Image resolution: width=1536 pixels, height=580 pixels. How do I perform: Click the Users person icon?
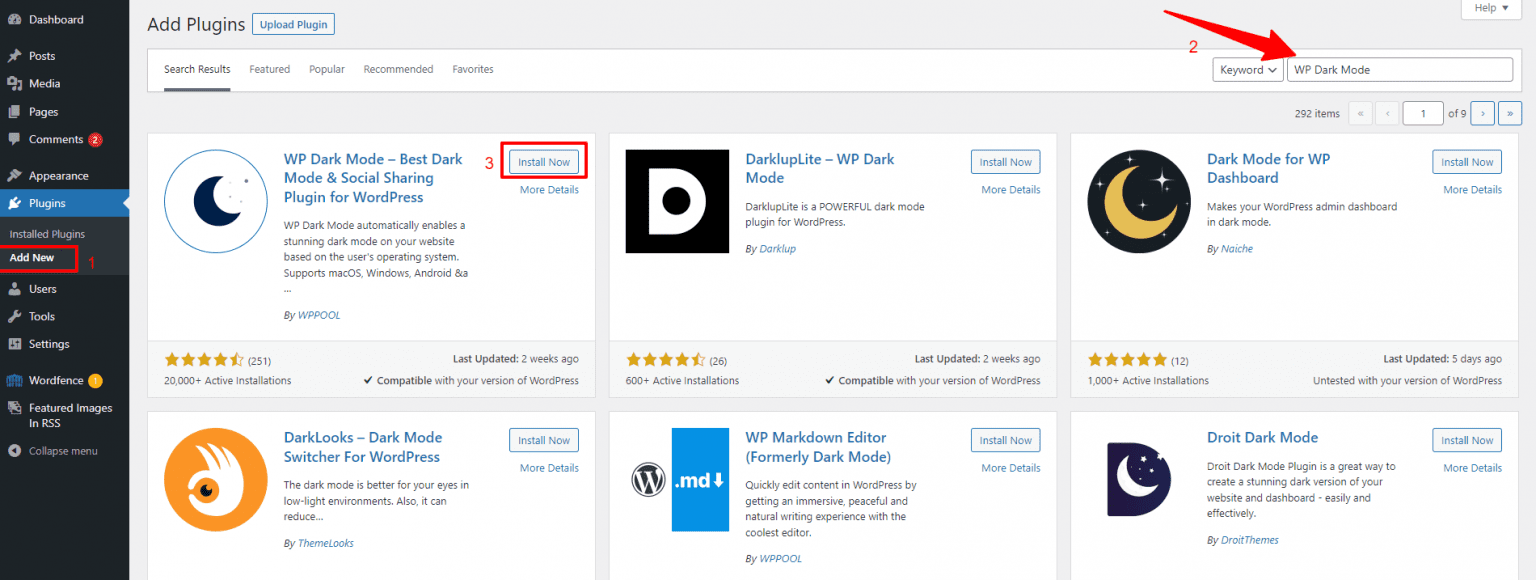[x=14, y=289]
